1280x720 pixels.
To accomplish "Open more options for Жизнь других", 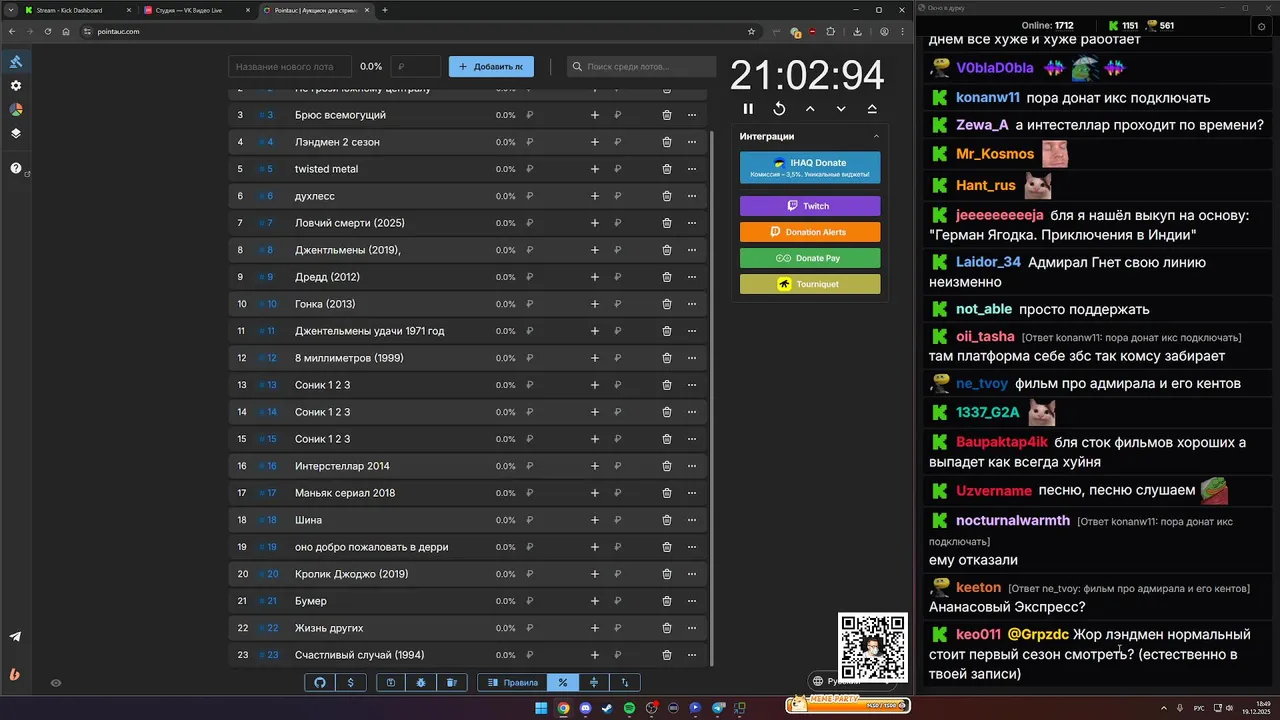I will pos(691,628).
